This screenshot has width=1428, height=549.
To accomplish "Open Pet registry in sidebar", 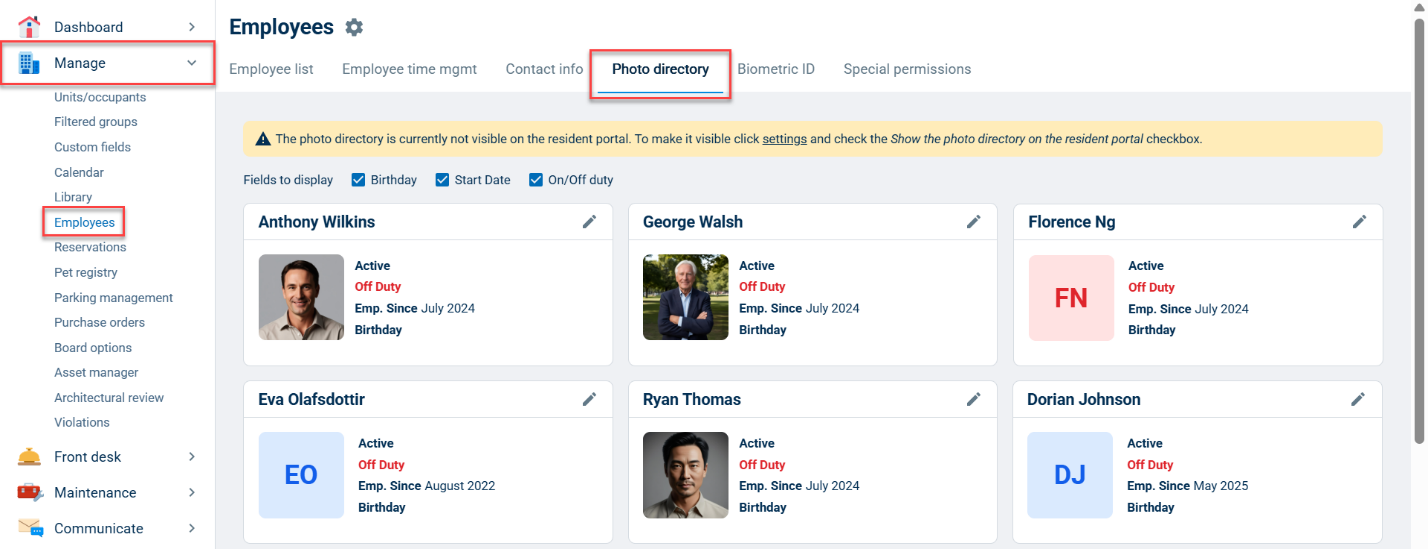I will (86, 272).
